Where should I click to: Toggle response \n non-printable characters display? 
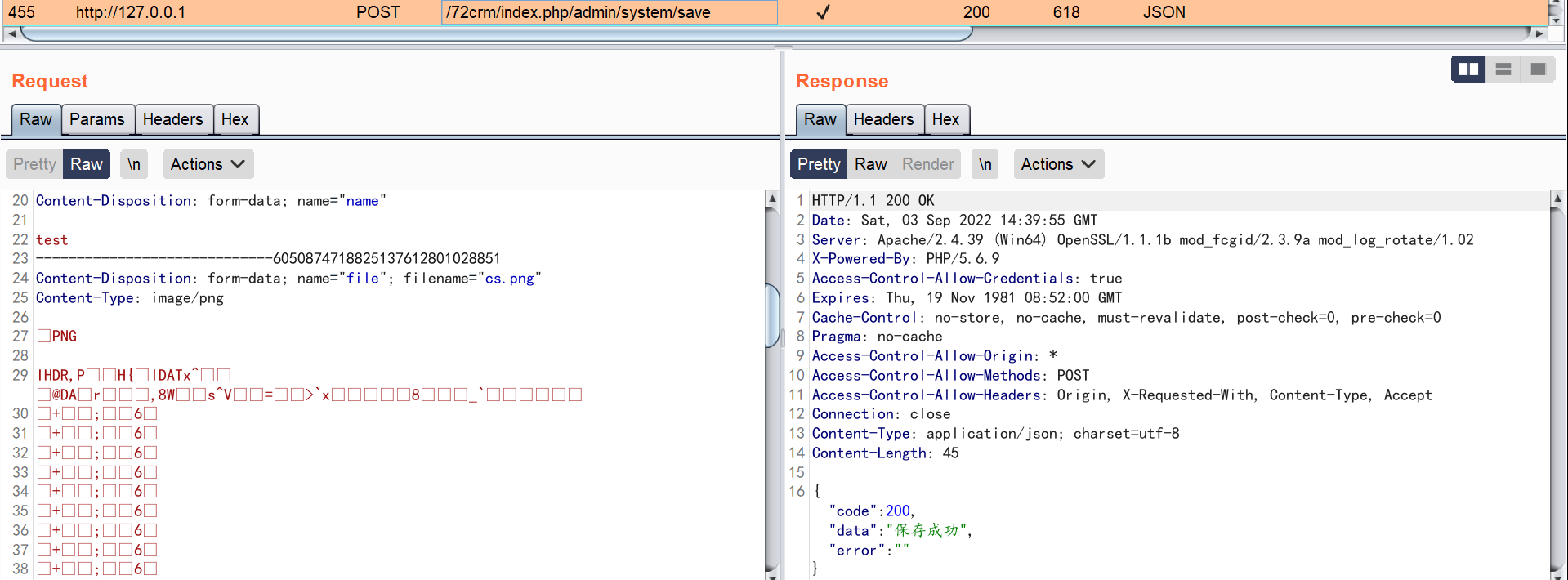(985, 164)
